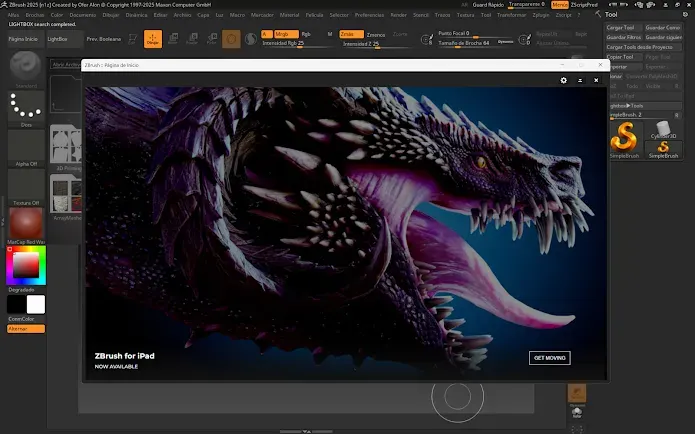This screenshot has width=695, height=434.
Task: Toggle the Rgb mode button
Action: (306, 34)
